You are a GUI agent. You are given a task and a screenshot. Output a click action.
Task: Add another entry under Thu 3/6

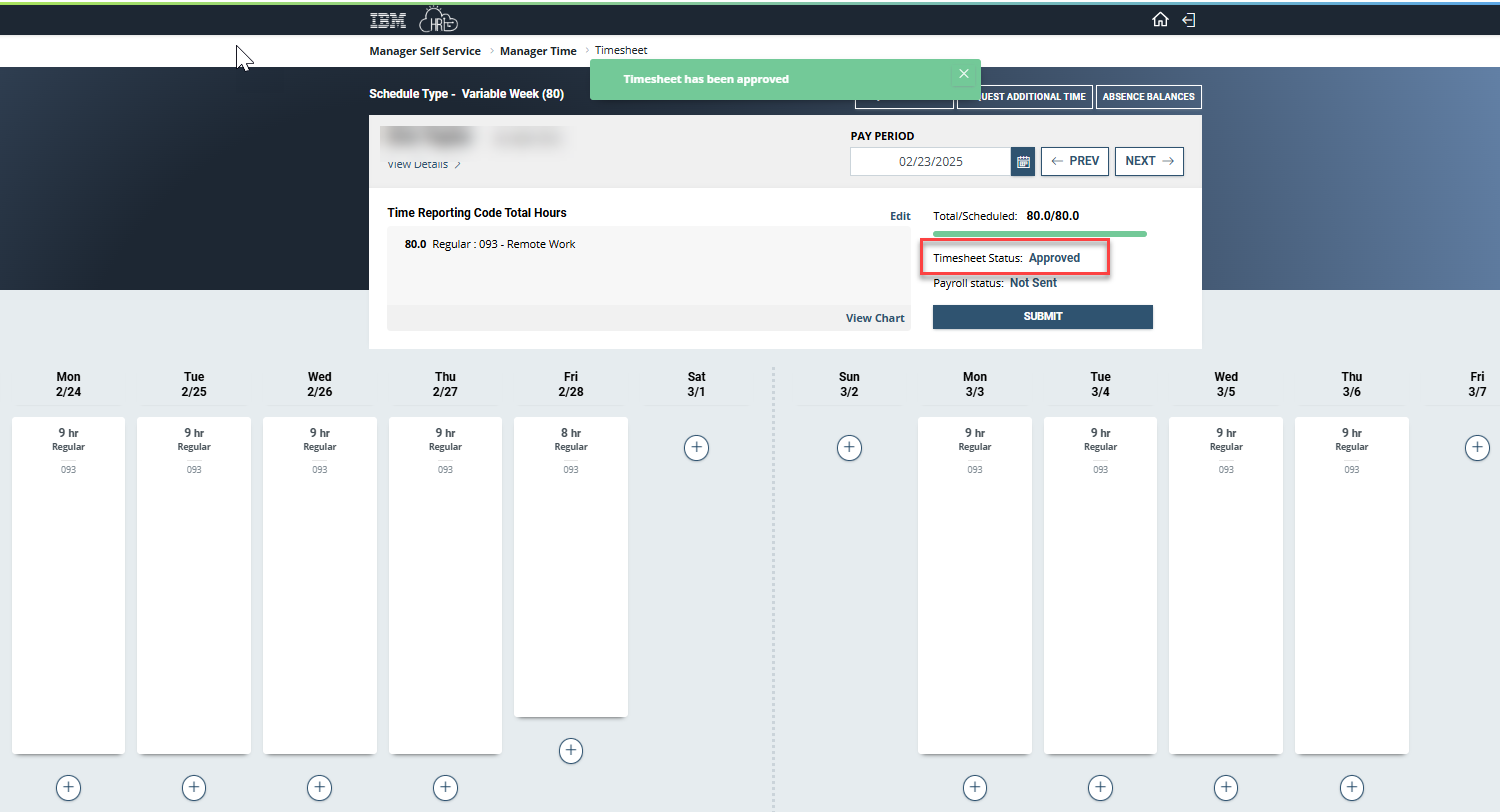pos(1352,787)
